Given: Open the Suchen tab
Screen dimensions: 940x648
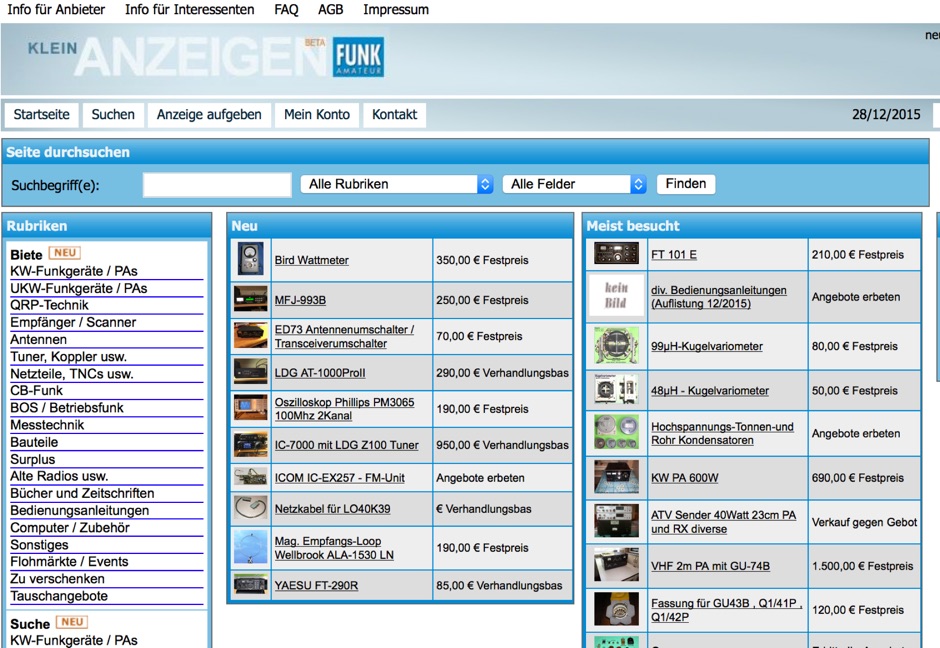Looking at the screenshot, I should pyautogui.click(x=113, y=114).
